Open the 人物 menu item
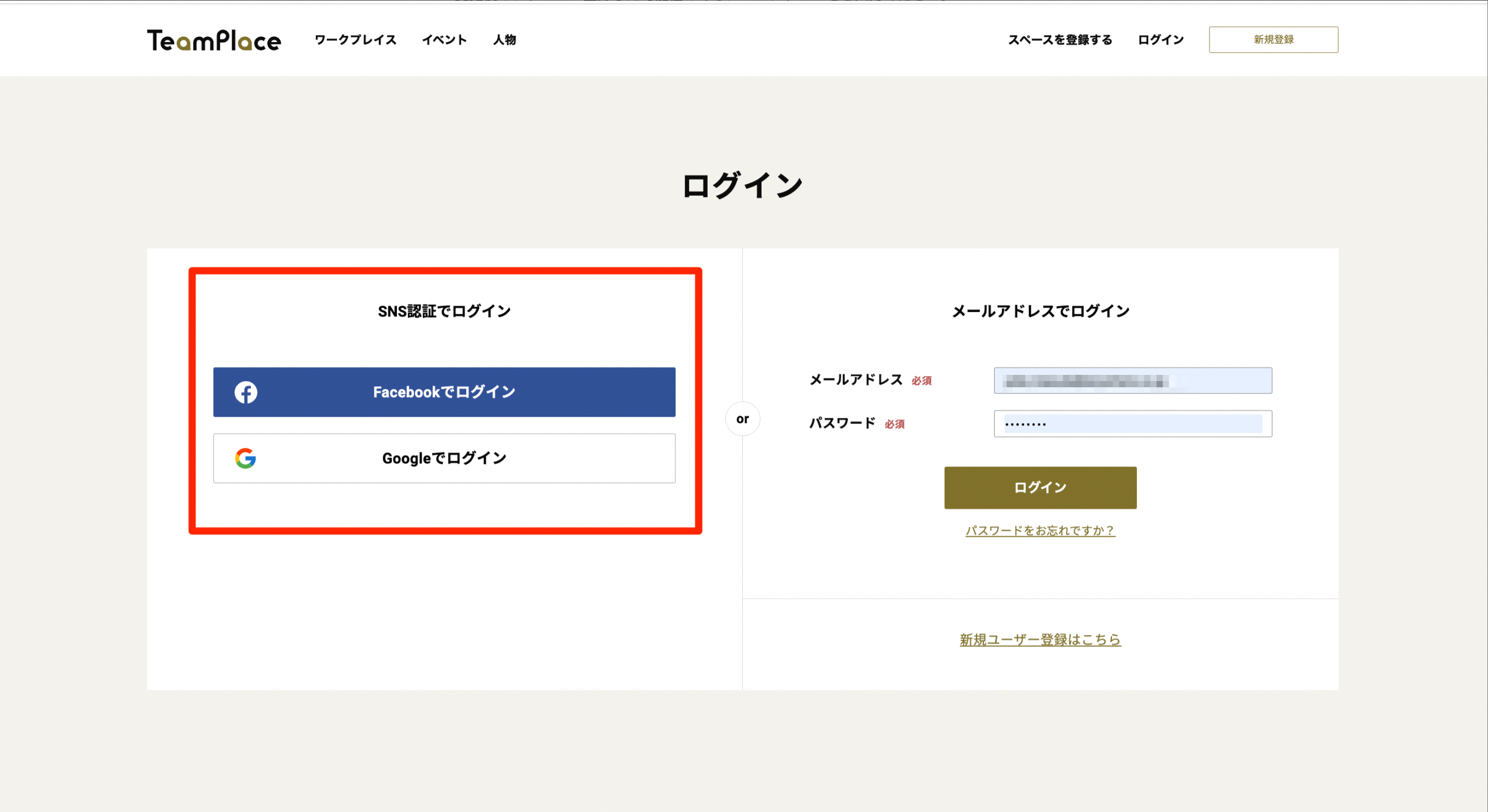 [x=504, y=40]
